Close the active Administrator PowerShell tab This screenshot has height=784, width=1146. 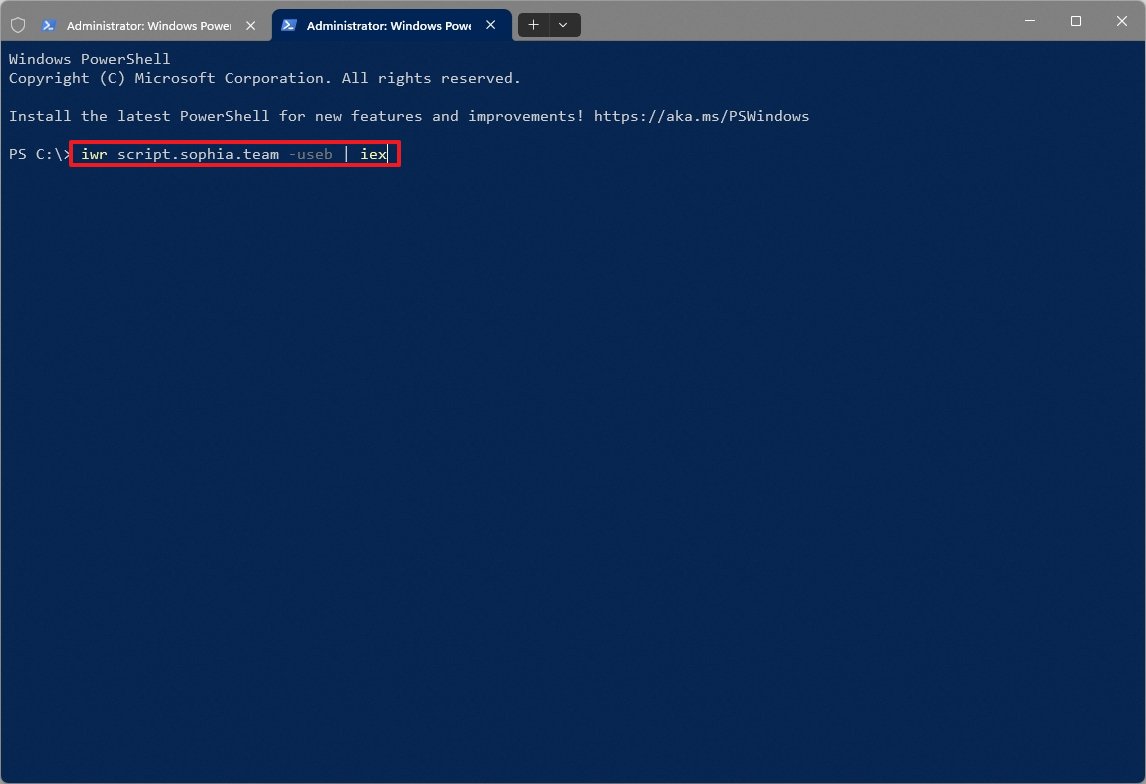(x=490, y=25)
